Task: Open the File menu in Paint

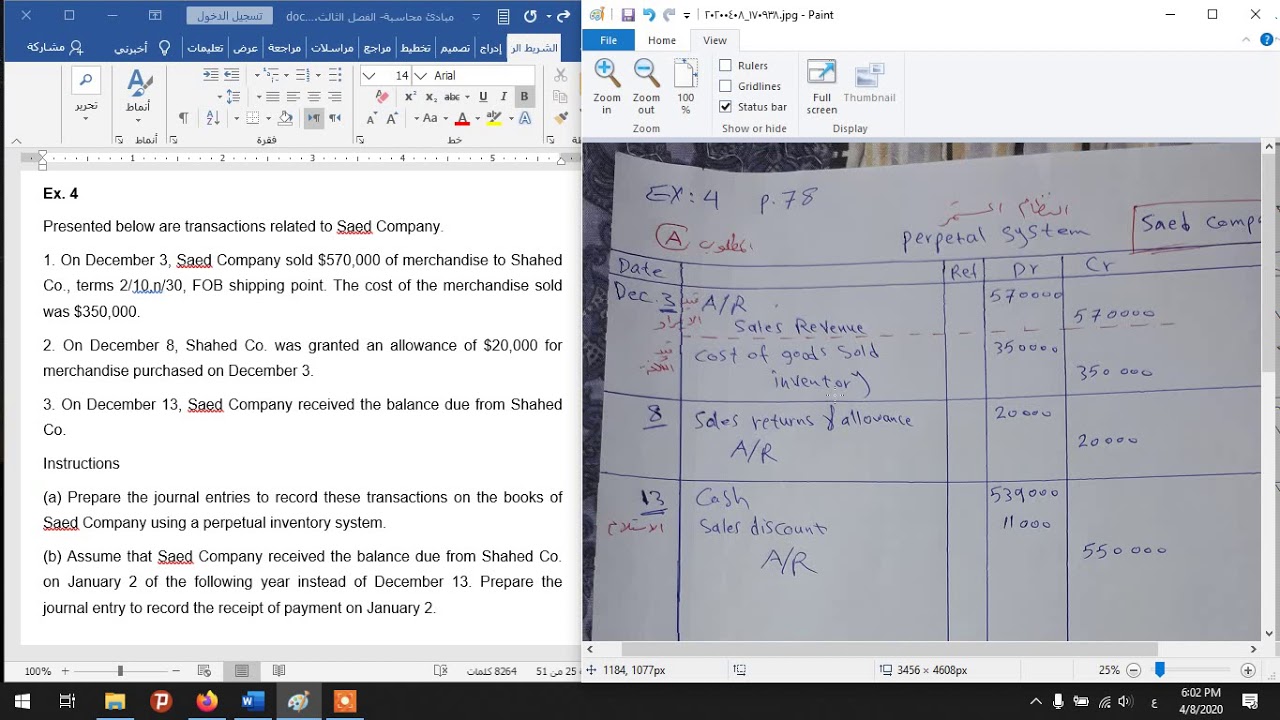Action: pyautogui.click(x=608, y=41)
